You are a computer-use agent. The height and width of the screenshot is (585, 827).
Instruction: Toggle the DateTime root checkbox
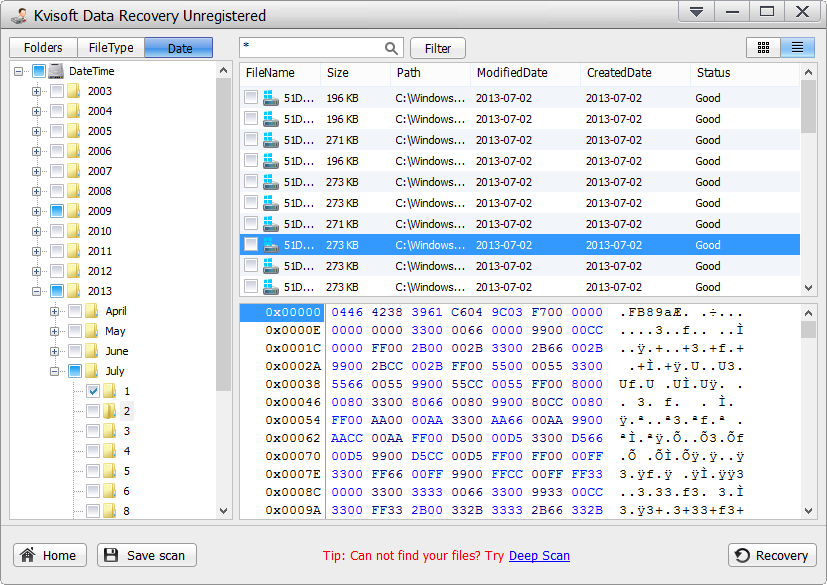[39, 71]
